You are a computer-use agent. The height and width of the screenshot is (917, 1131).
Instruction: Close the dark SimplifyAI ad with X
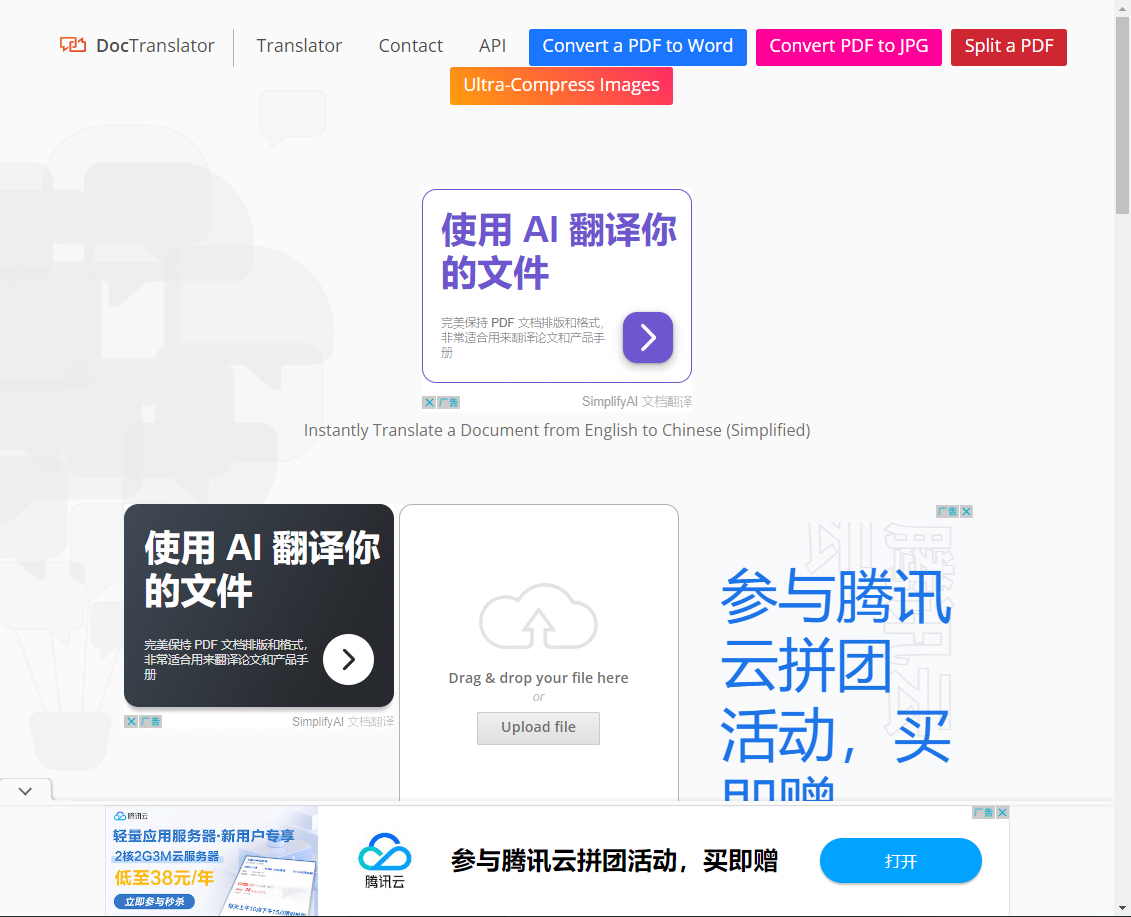(131, 721)
